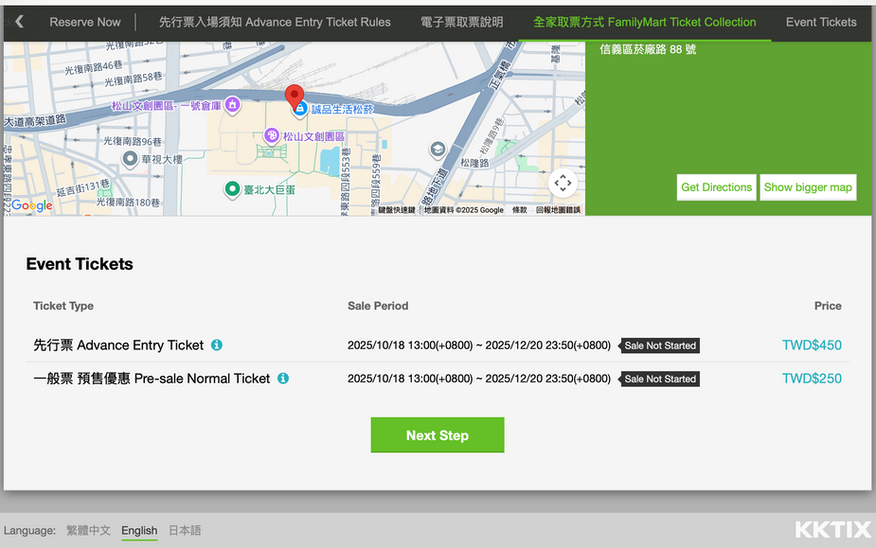The width and height of the screenshot is (876, 548).
Task: Click the Event Tickets section heading
Action: click(x=80, y=264)
